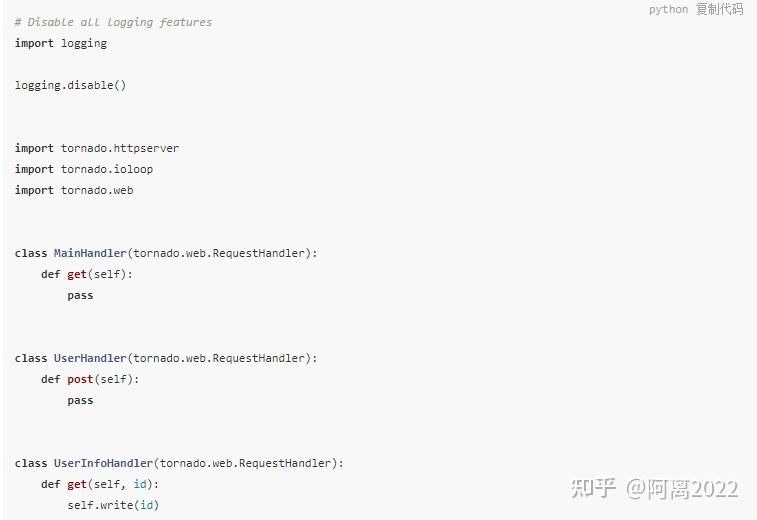Click the @阿离2022 watermark text
This screenshot has width=757, height=520.
point(682,489)
